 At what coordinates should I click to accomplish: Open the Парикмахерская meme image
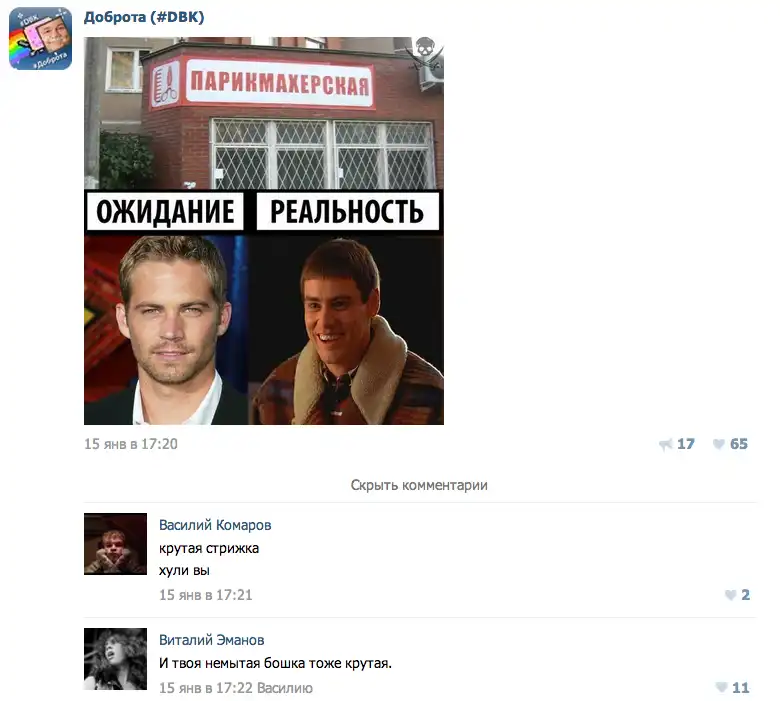264,231
